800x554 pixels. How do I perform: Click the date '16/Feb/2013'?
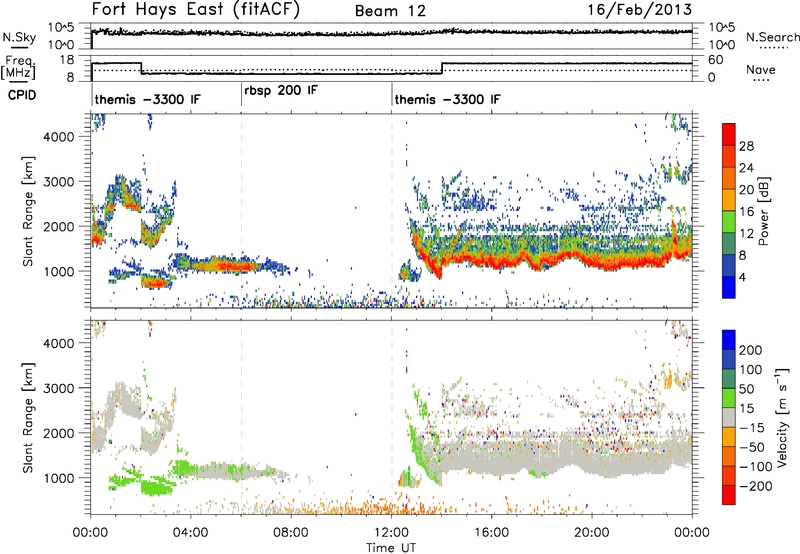pyautogui.click(x=640, y=9)
